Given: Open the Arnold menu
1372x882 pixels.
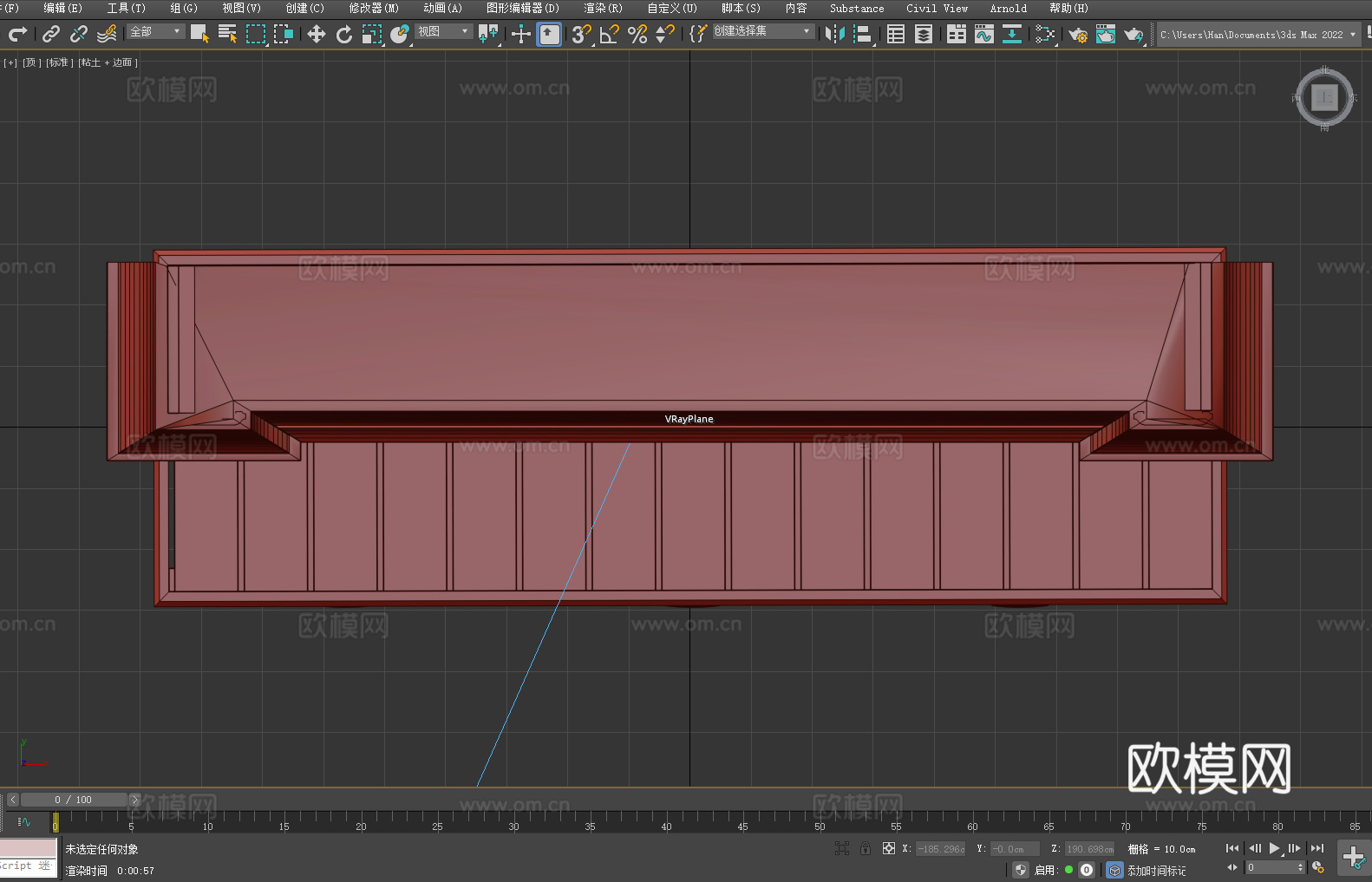Looking at the screenshot, I should 1008,8.
